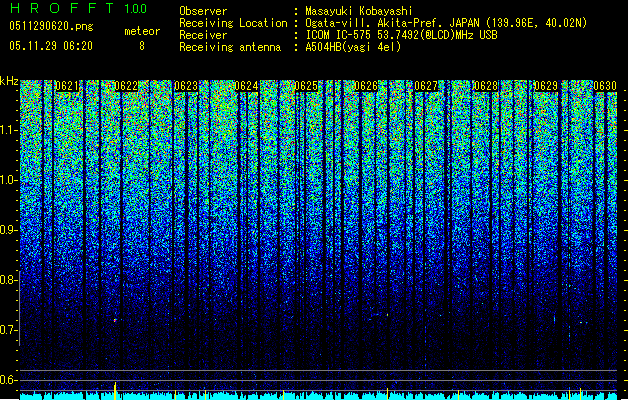
Task: Click the tallest yellow meteor spike in bottom strip
Action: tap(116, 390)
